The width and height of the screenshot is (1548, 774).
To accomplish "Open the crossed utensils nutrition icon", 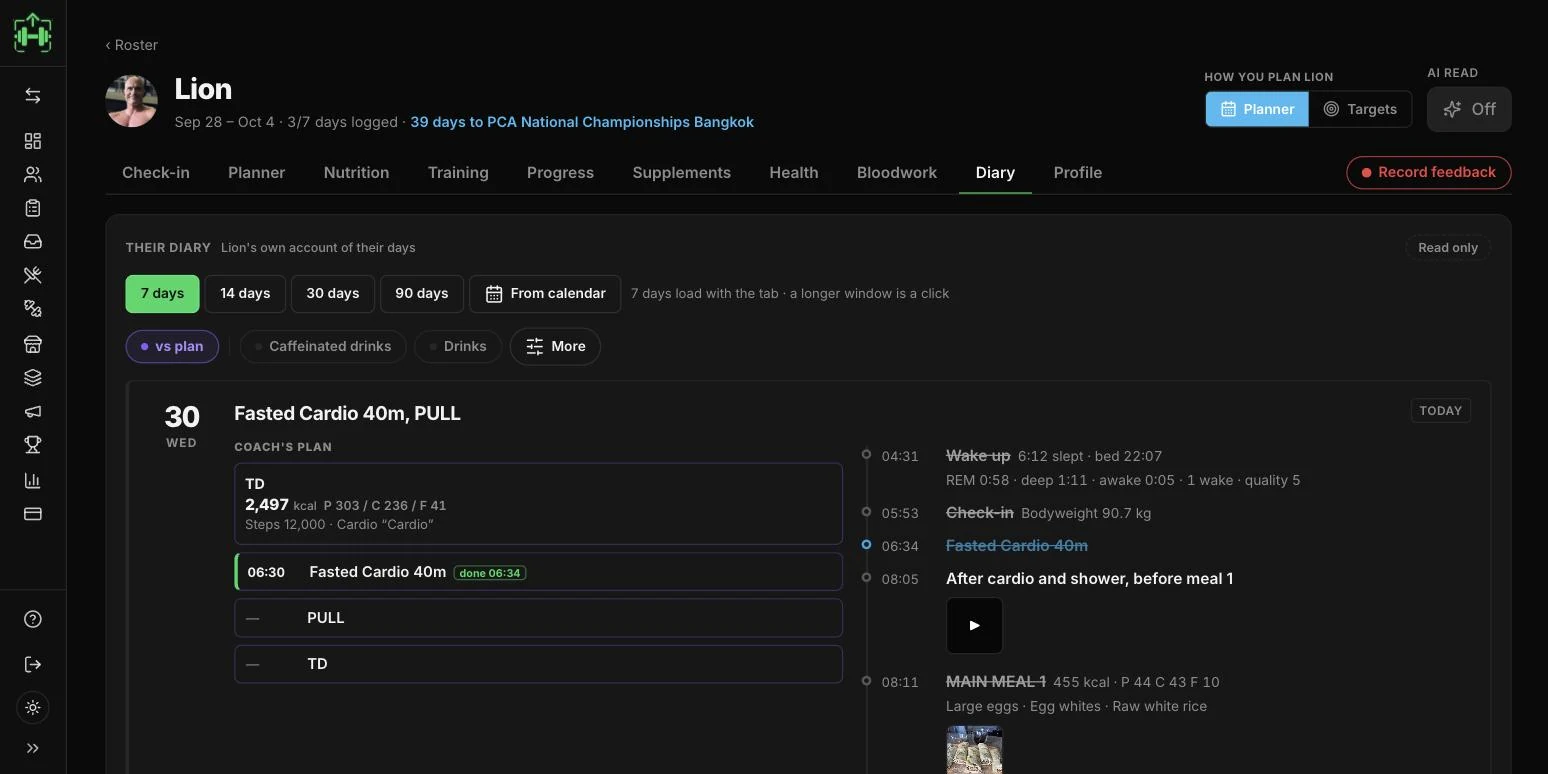I will coord(33,276).
